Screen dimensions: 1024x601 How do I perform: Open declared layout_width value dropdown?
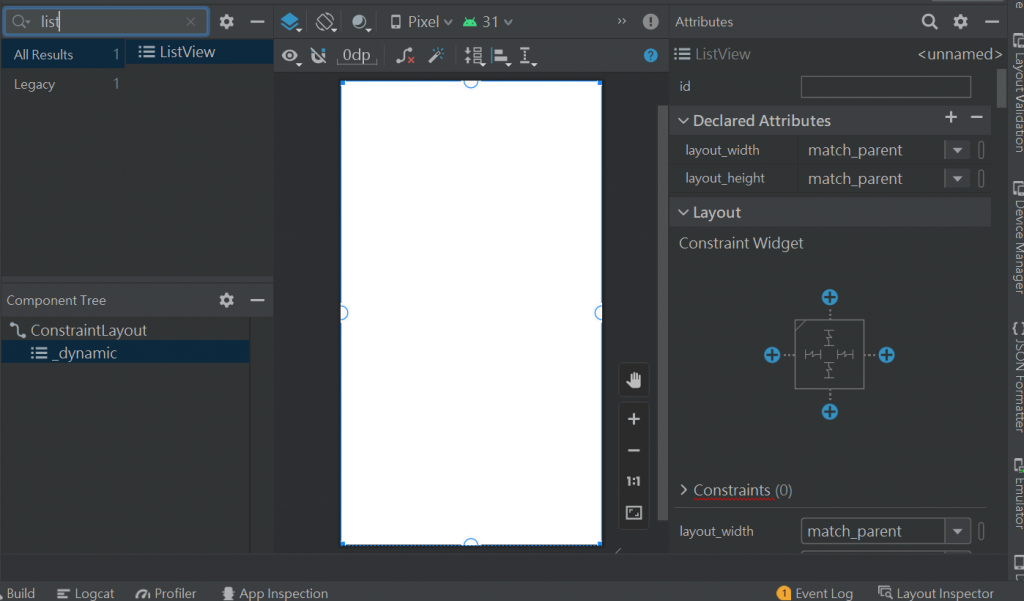(x=957, y=150)
